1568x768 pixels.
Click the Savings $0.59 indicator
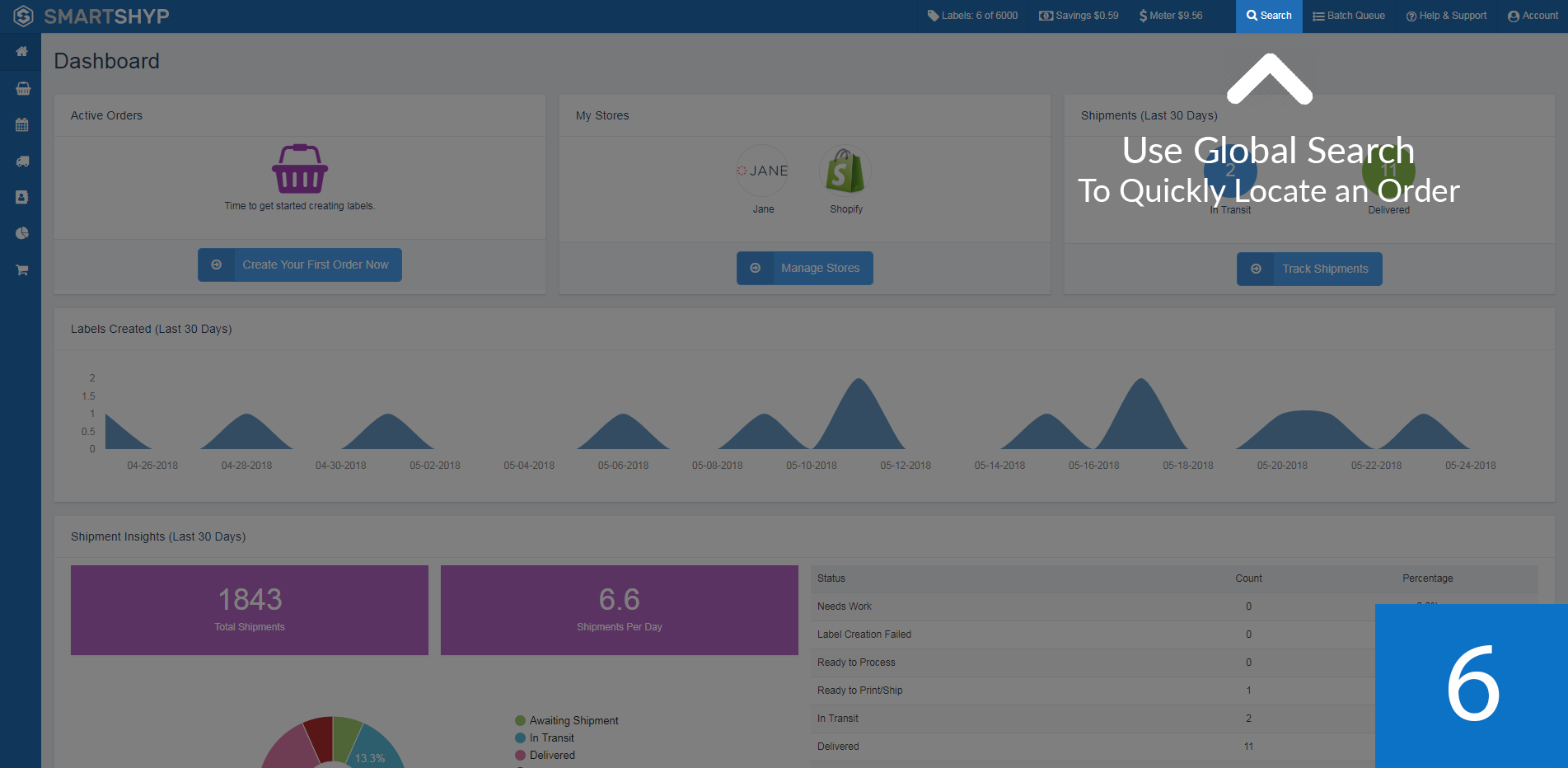point(1079,16)
